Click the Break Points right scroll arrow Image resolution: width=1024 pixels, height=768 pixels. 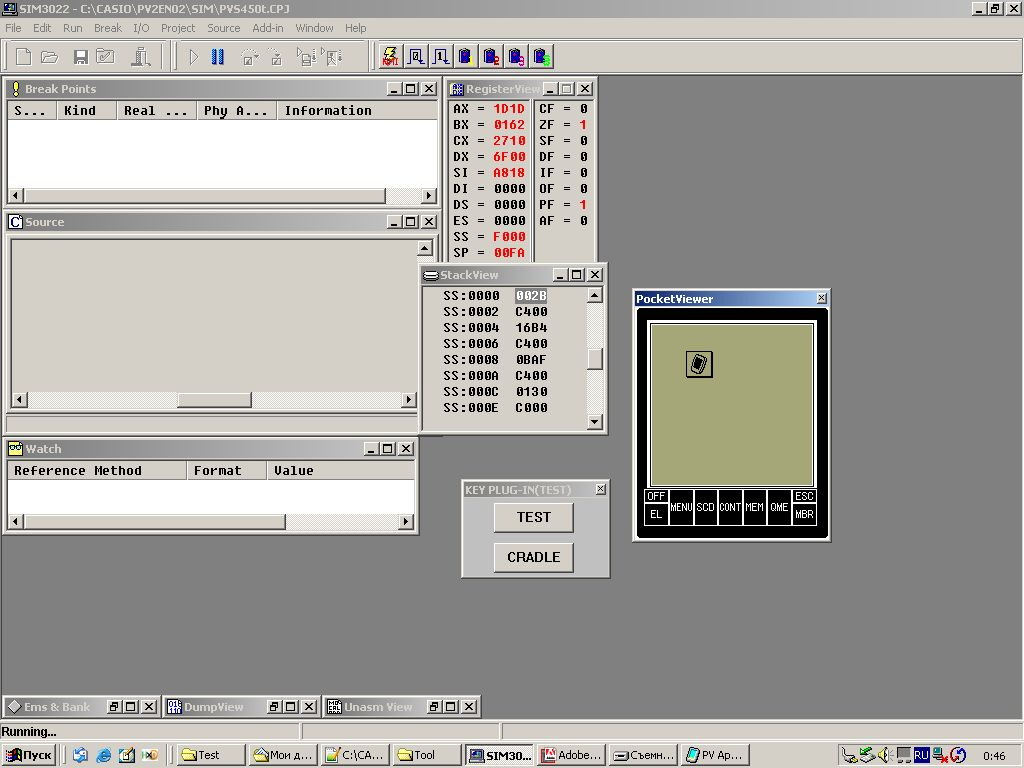[x=428, y=195]
